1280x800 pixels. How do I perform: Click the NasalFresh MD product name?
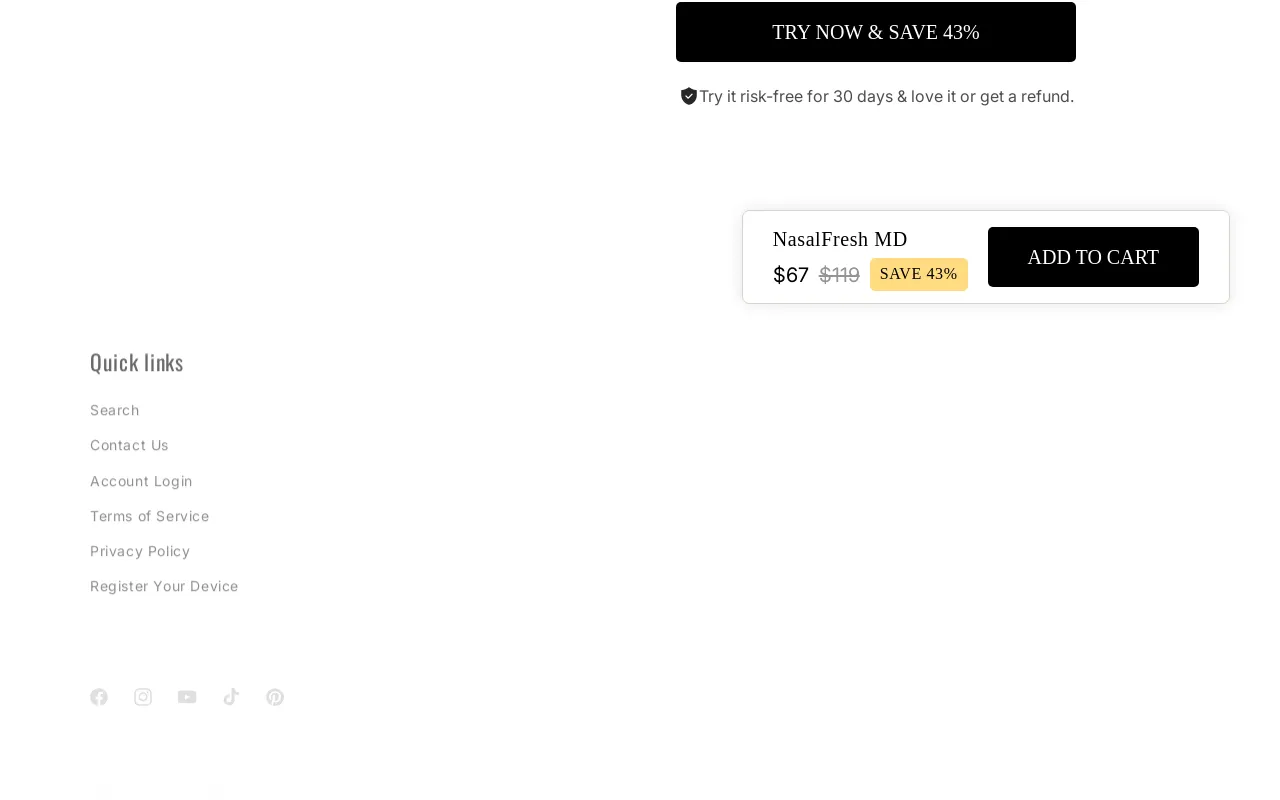[x=840, y=239]
